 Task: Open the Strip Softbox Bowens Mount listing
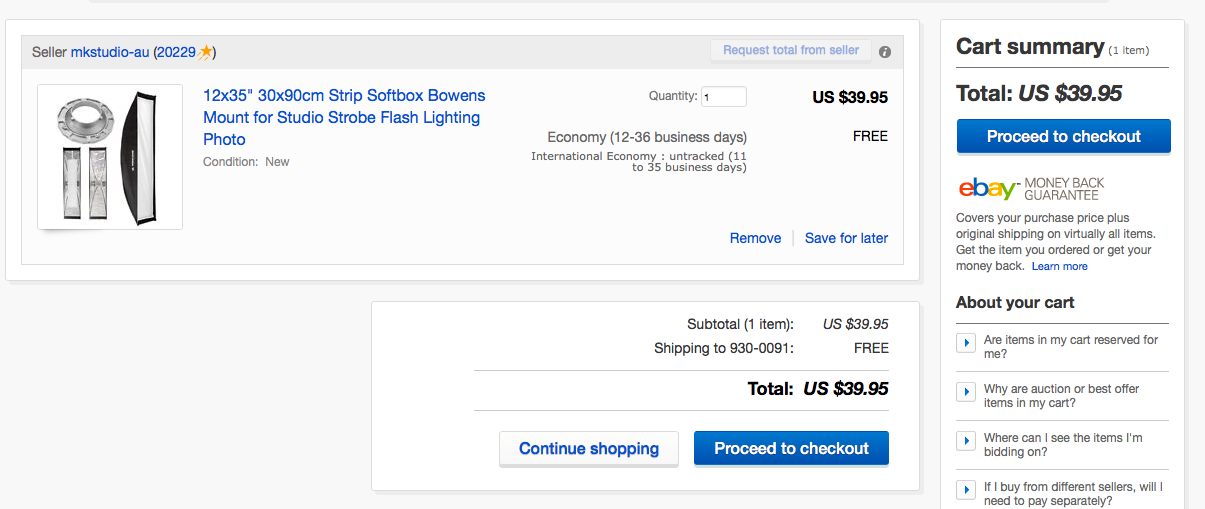344,117
